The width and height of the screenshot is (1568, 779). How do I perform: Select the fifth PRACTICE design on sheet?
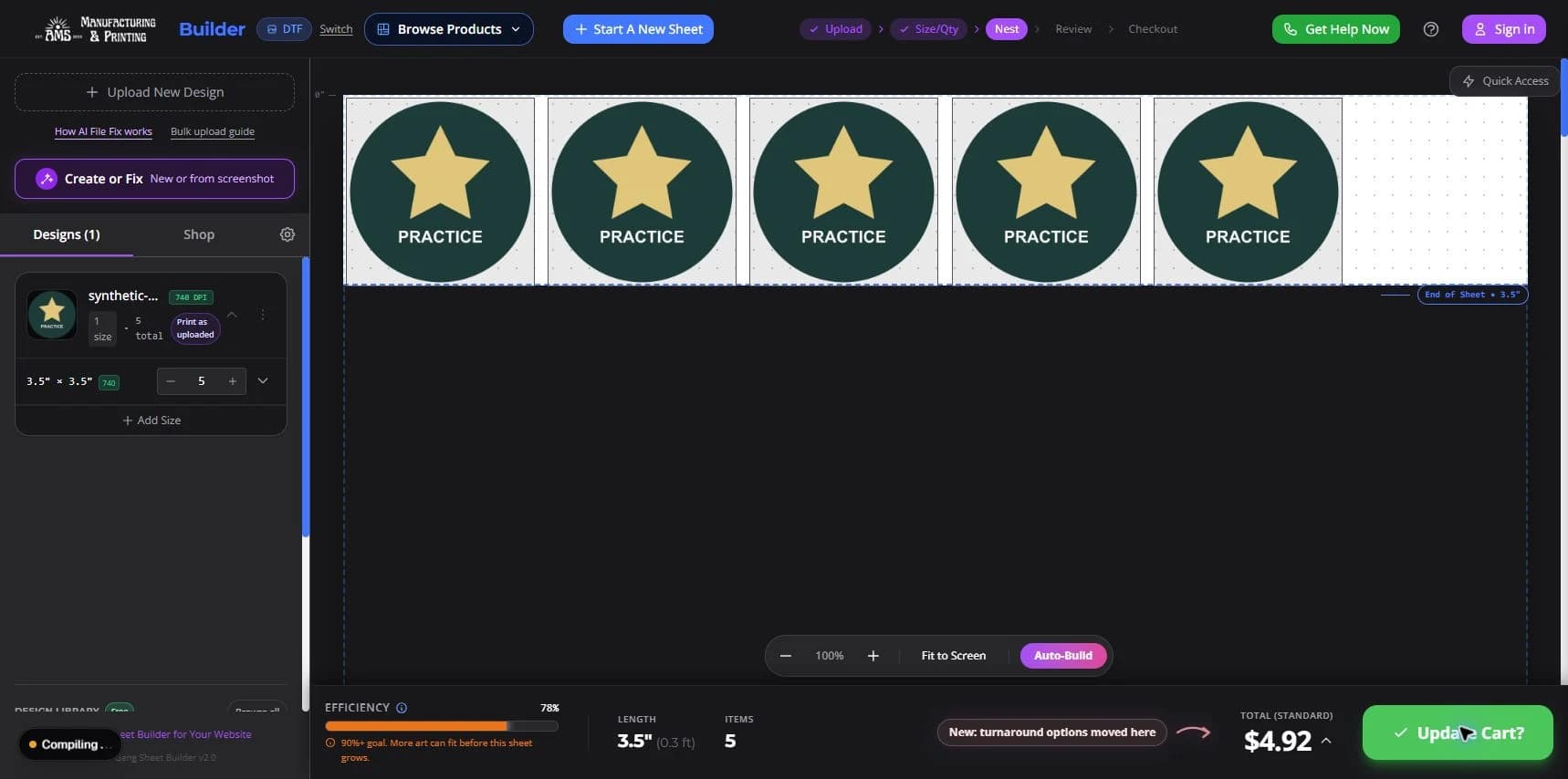1248,192
